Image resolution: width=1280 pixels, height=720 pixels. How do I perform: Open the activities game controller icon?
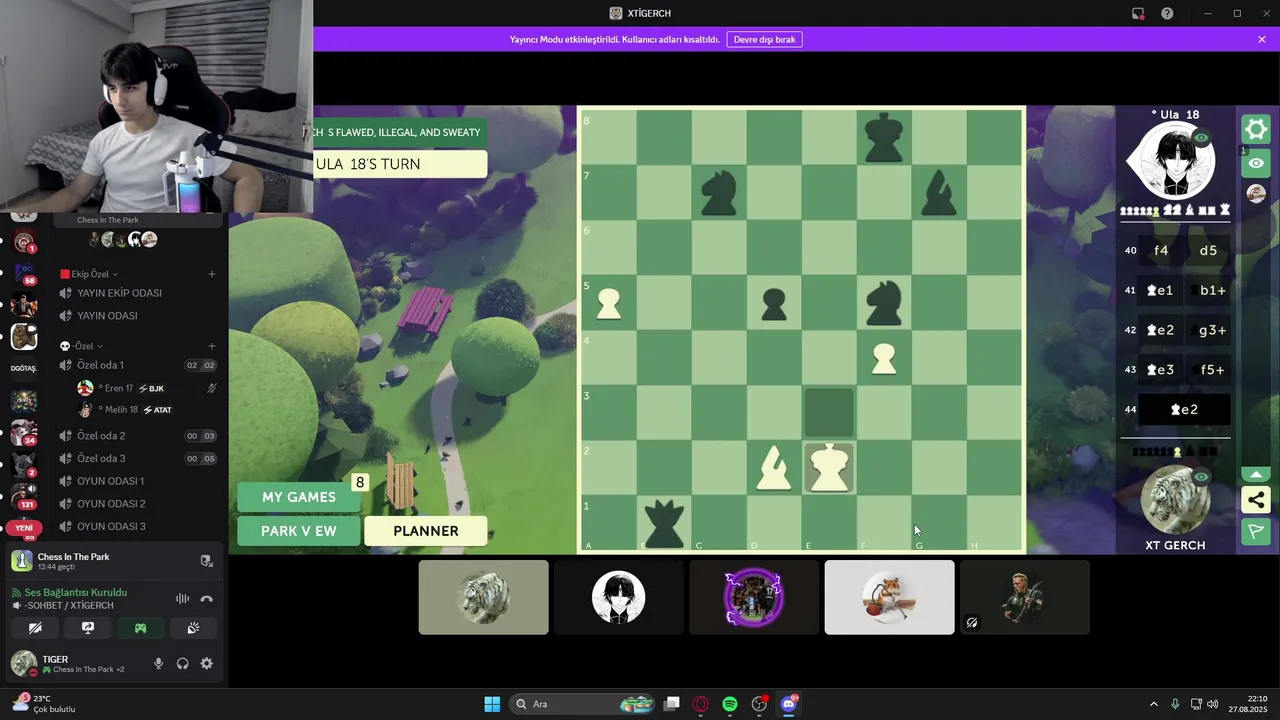pos(141,628)
